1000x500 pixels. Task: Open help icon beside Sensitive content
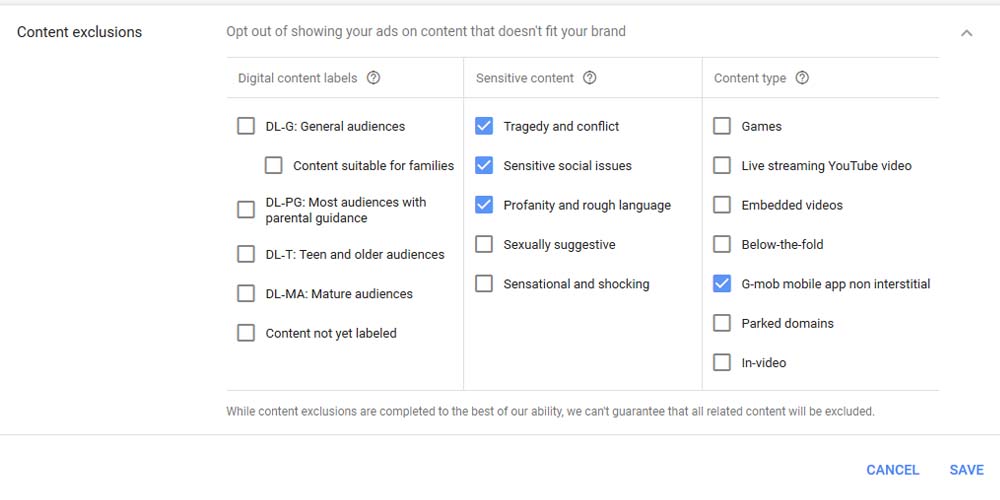tap(590, 78)
